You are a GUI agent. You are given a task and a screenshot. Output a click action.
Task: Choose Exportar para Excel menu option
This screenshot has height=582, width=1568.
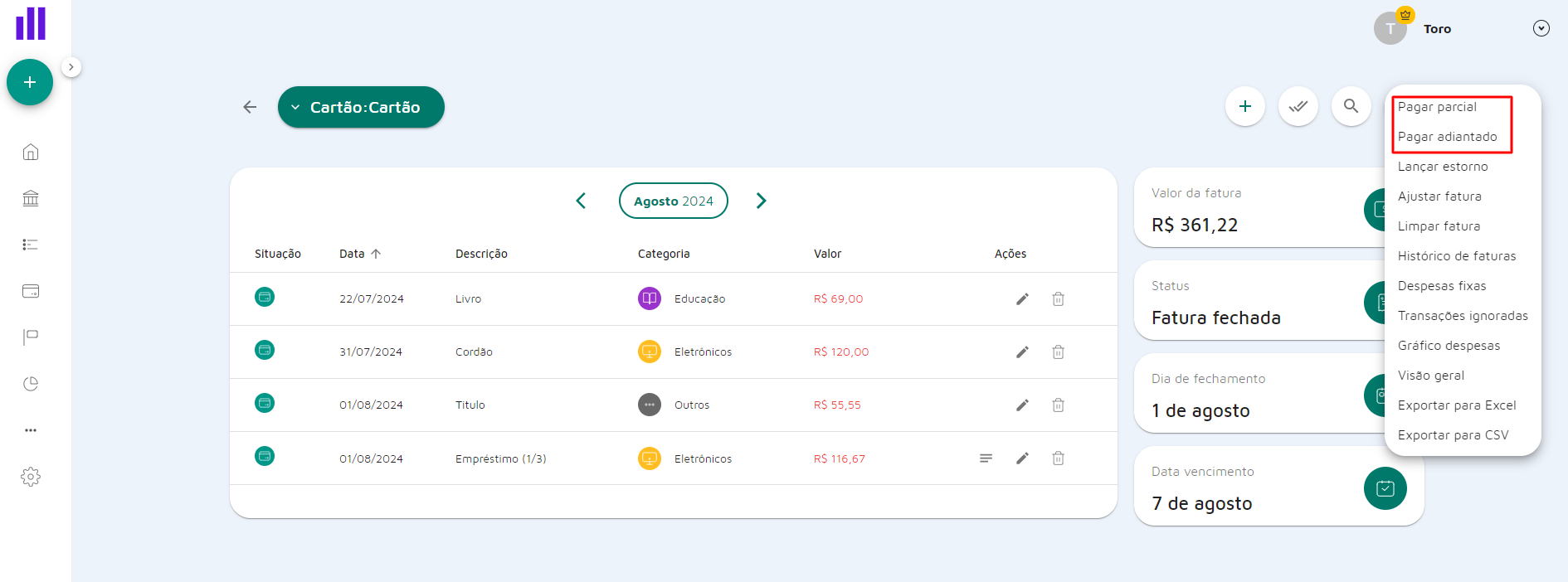[x=1456, y=405]
